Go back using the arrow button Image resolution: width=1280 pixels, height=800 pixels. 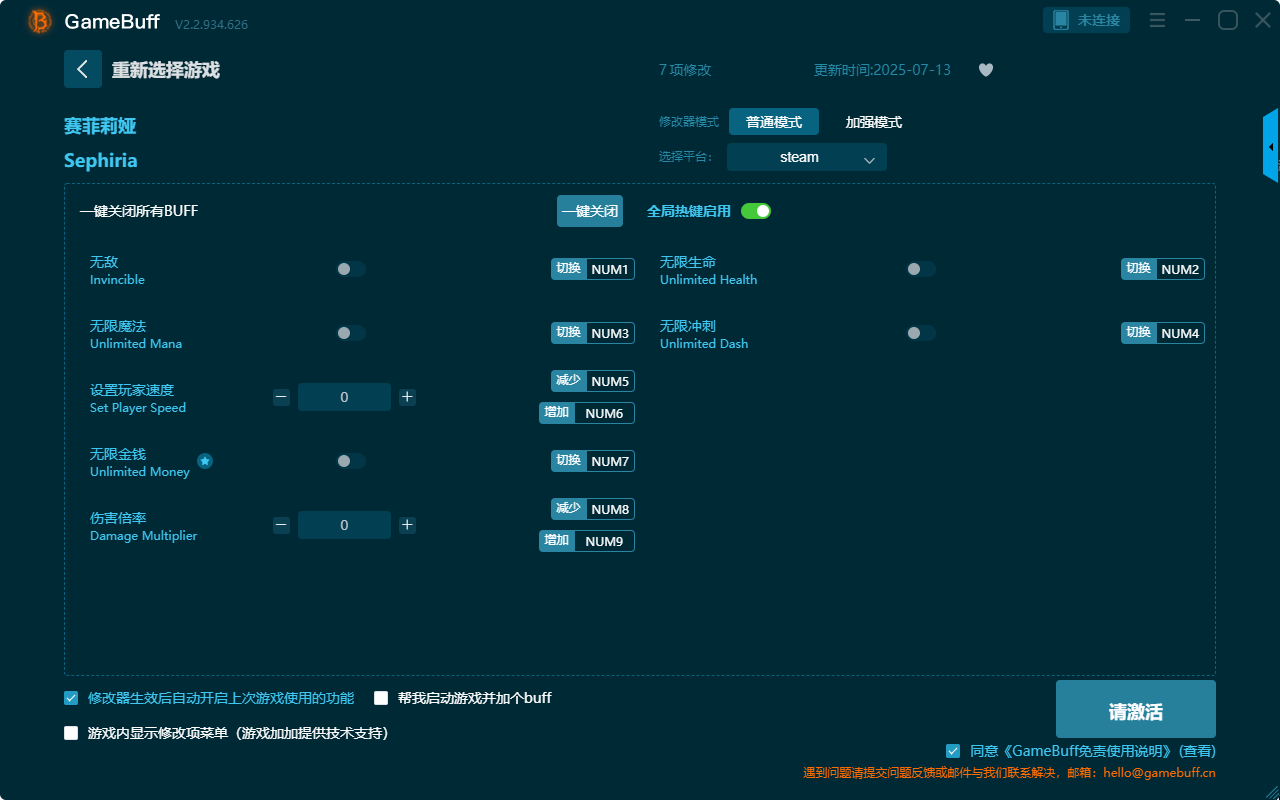pyautogui.click(x=83, y=69)
